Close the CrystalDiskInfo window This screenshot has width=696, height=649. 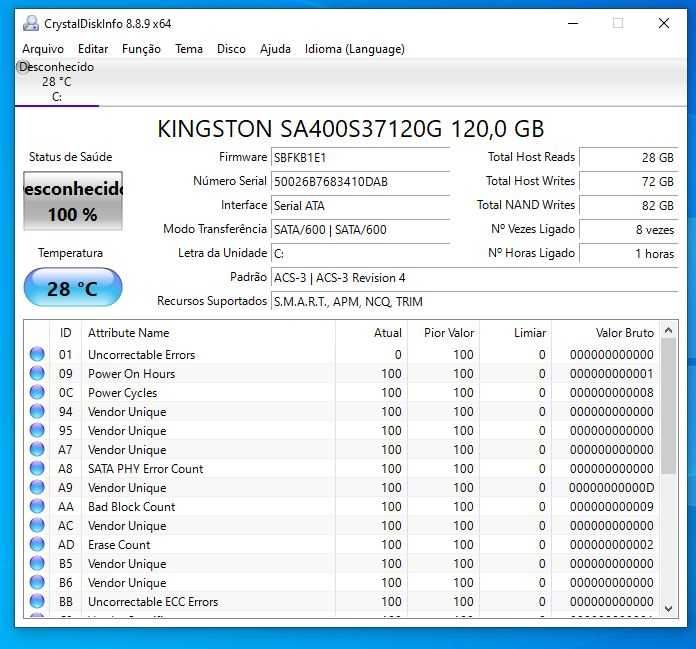pyautogui.click(x=664, y=23)
